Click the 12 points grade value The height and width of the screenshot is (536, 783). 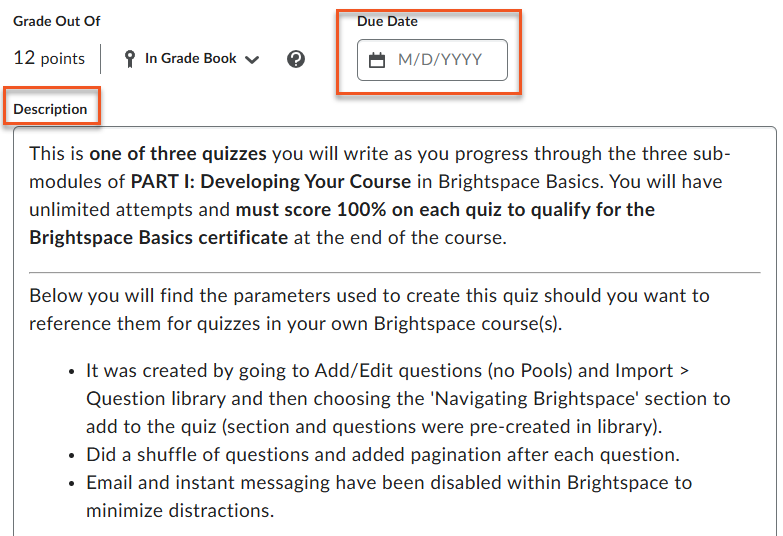click(49, 58)
